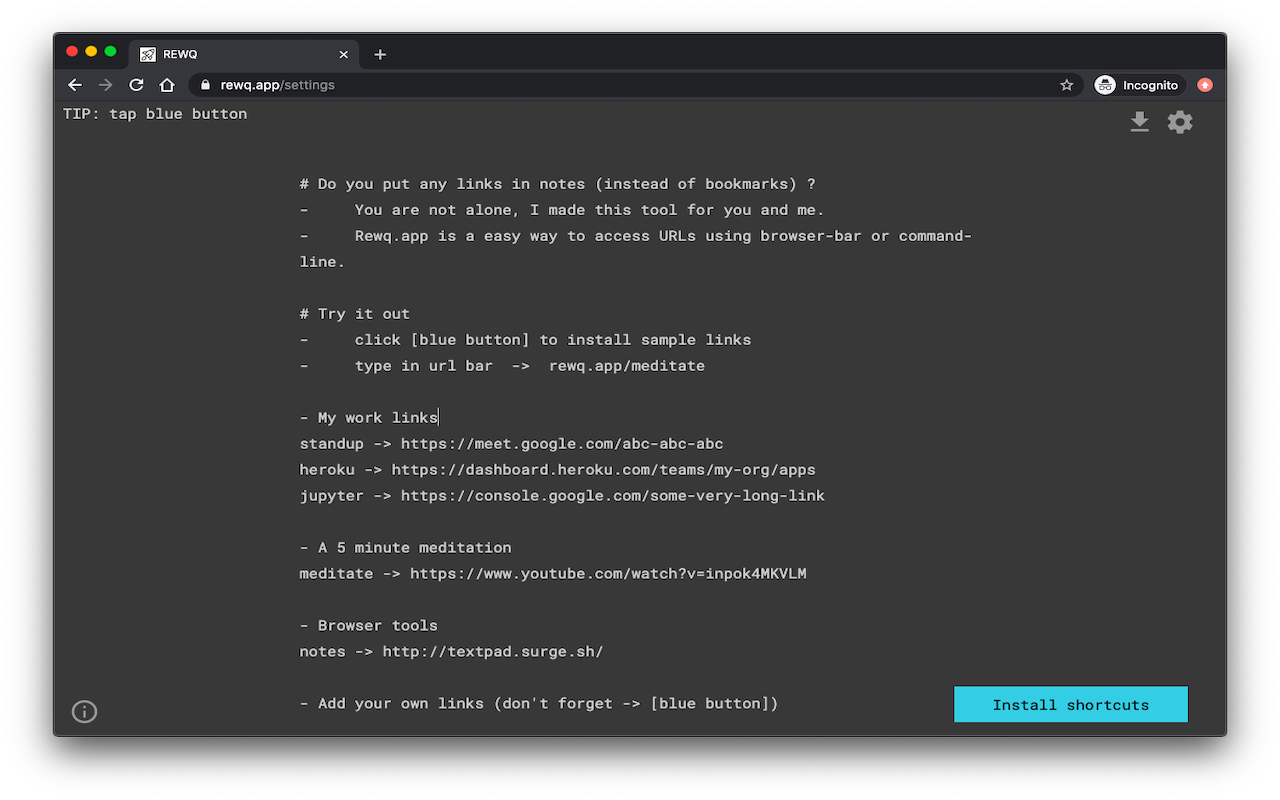1280x800 pixels.
Task: Click the '- Browser tools' line
Action: [x=368, y=626]
